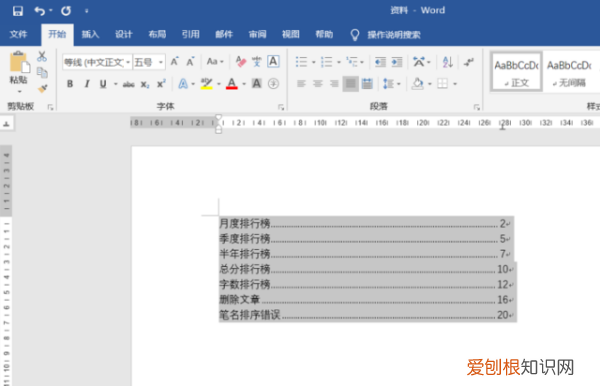Apply yellow text highlight color
The image size is (600, 386).
pos(207,84)
